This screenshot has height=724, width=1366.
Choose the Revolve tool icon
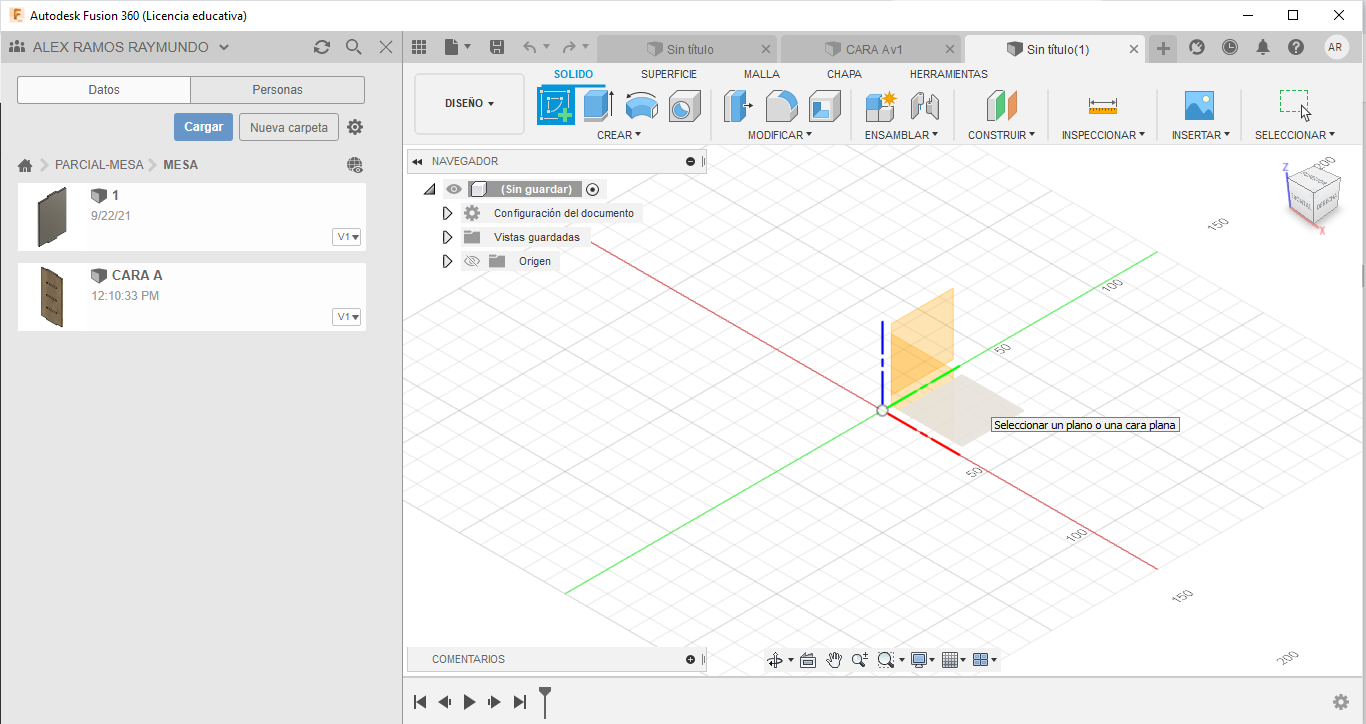pyautogui.click(x=641, y=106)
